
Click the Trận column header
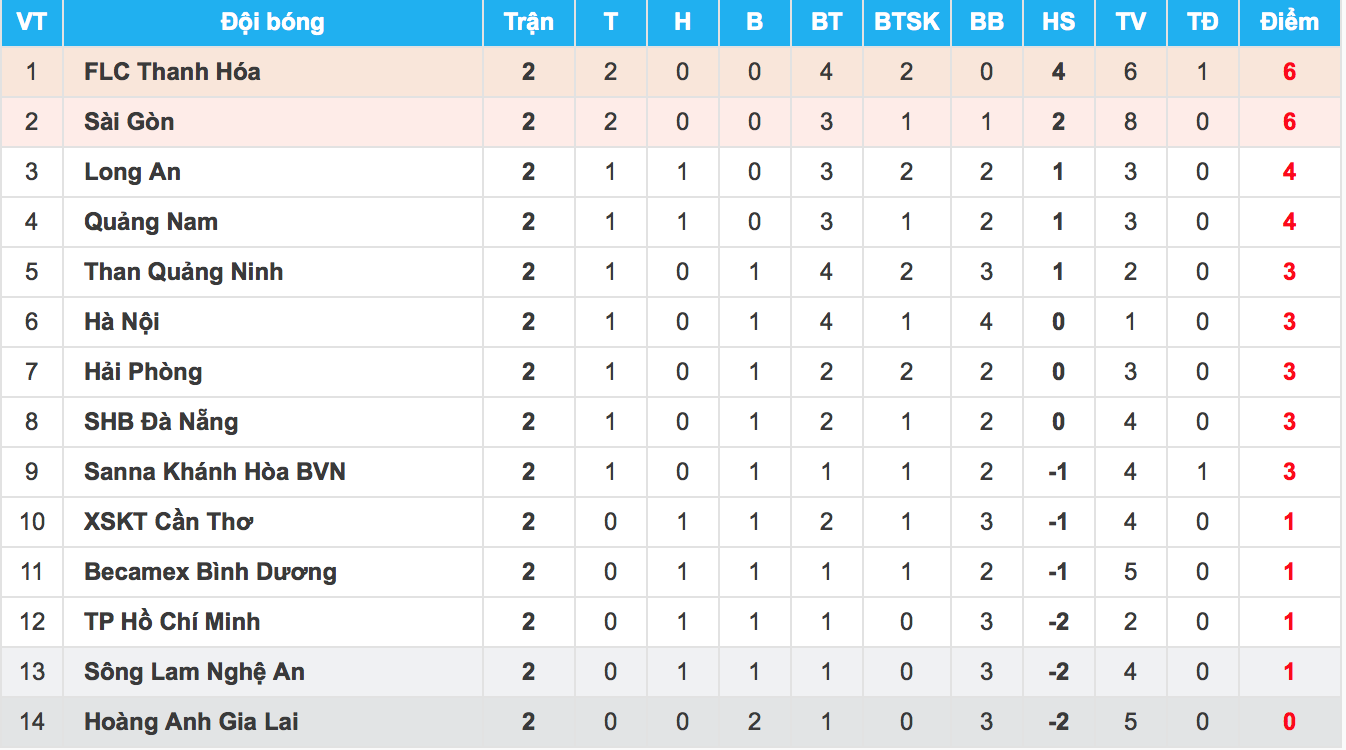click(528, 22)
